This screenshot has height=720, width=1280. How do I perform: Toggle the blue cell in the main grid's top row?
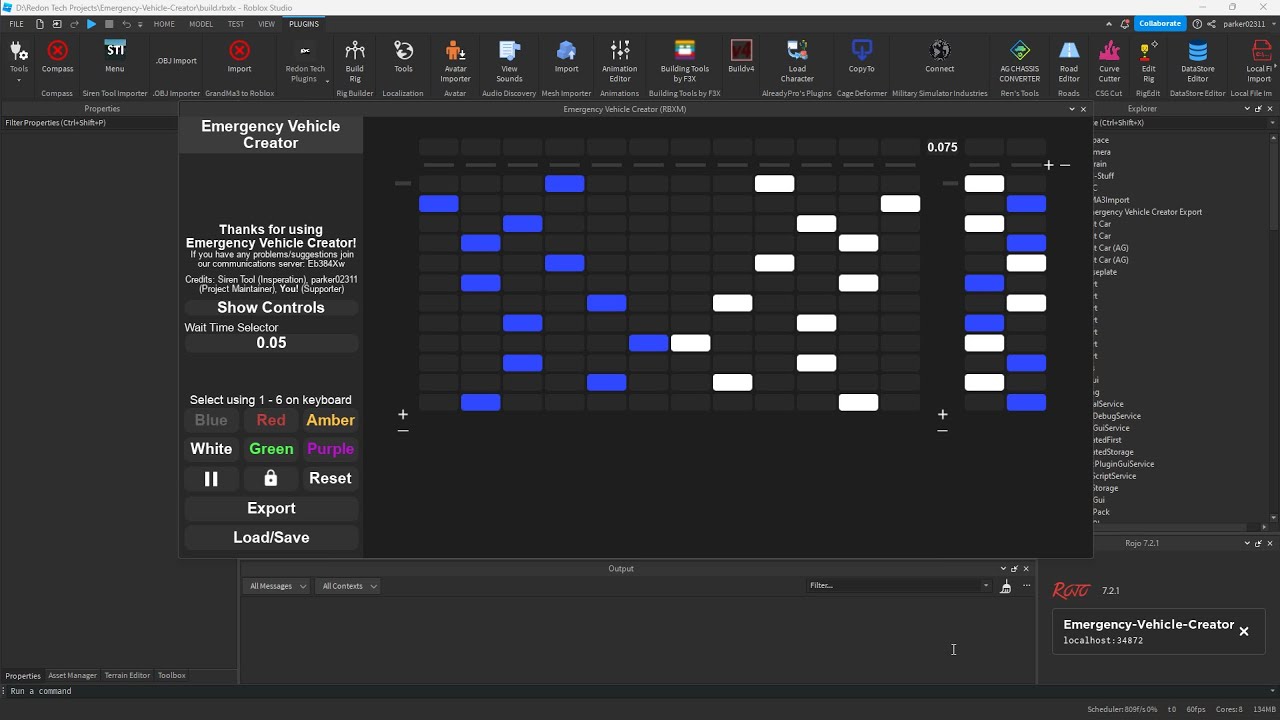coord(564,183)
